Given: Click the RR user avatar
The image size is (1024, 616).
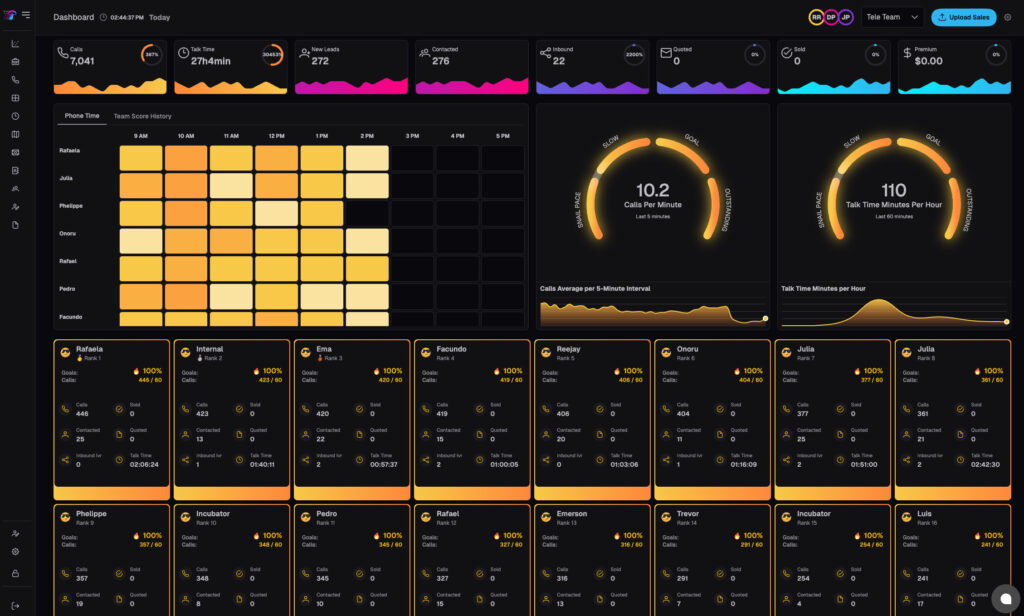Looking at the screenshot, I should pyautogui.click(x=816, y=17).
